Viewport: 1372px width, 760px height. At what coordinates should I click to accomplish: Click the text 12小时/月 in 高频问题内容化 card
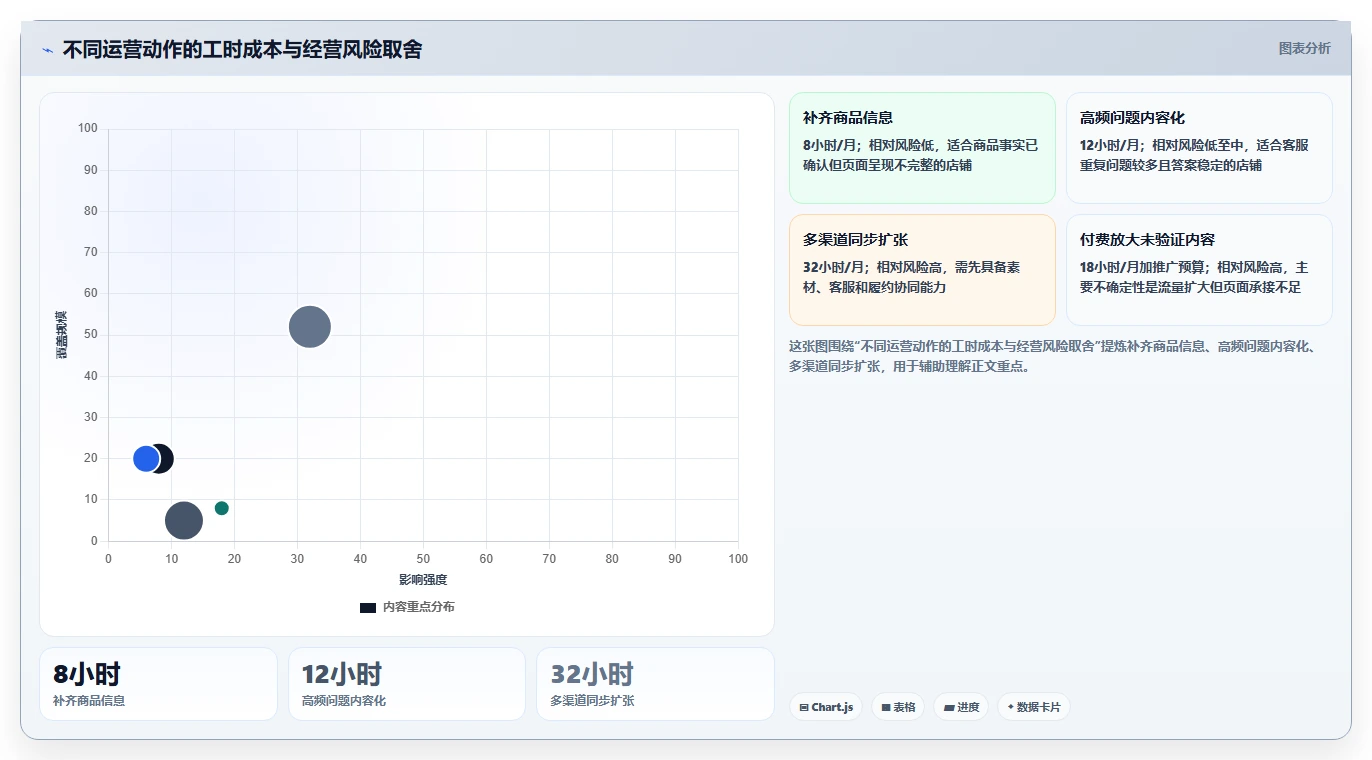tap(1110, 145)
